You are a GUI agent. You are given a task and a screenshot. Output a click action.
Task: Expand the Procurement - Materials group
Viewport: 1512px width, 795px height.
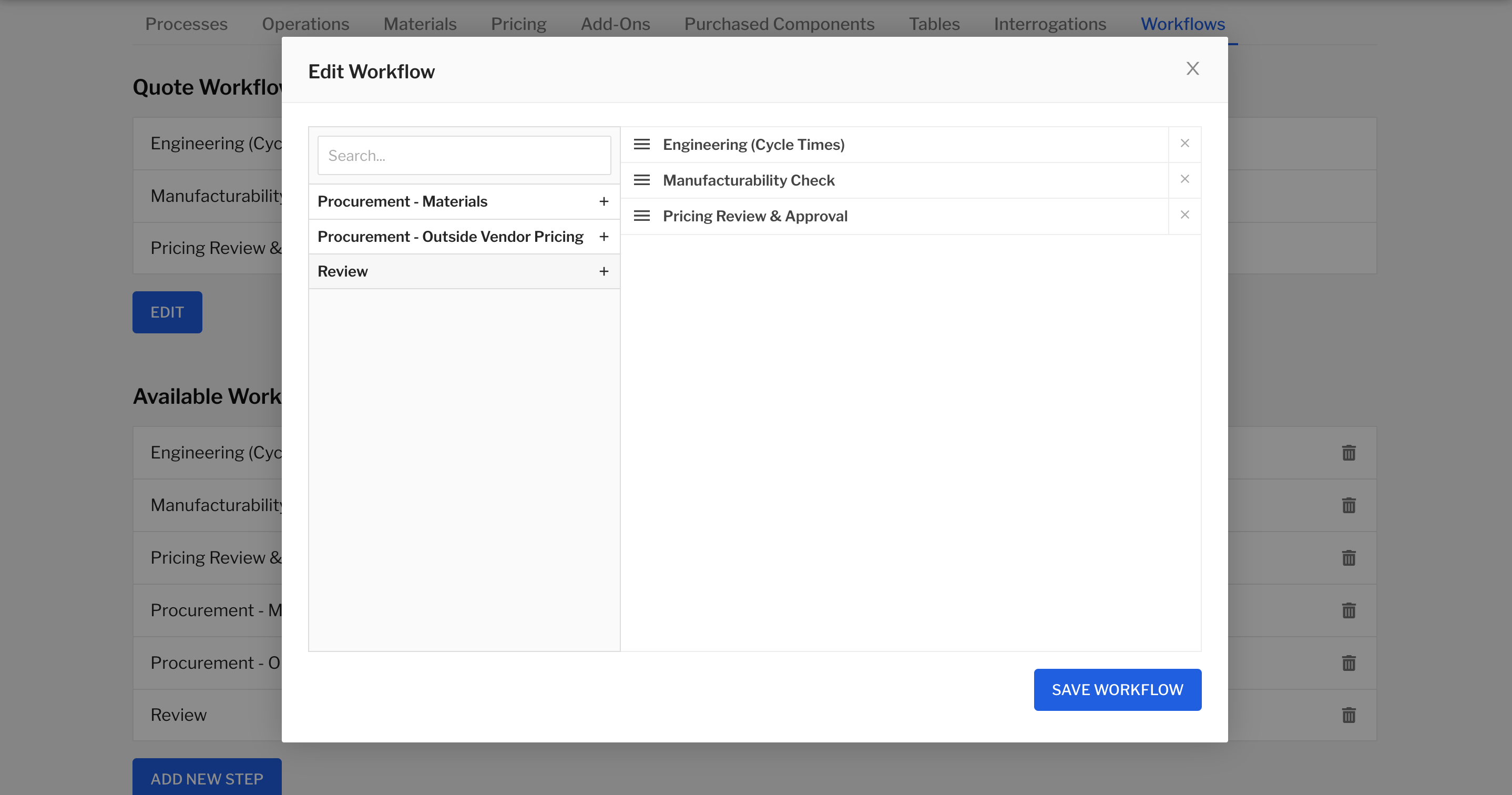[x=604, y=201]
